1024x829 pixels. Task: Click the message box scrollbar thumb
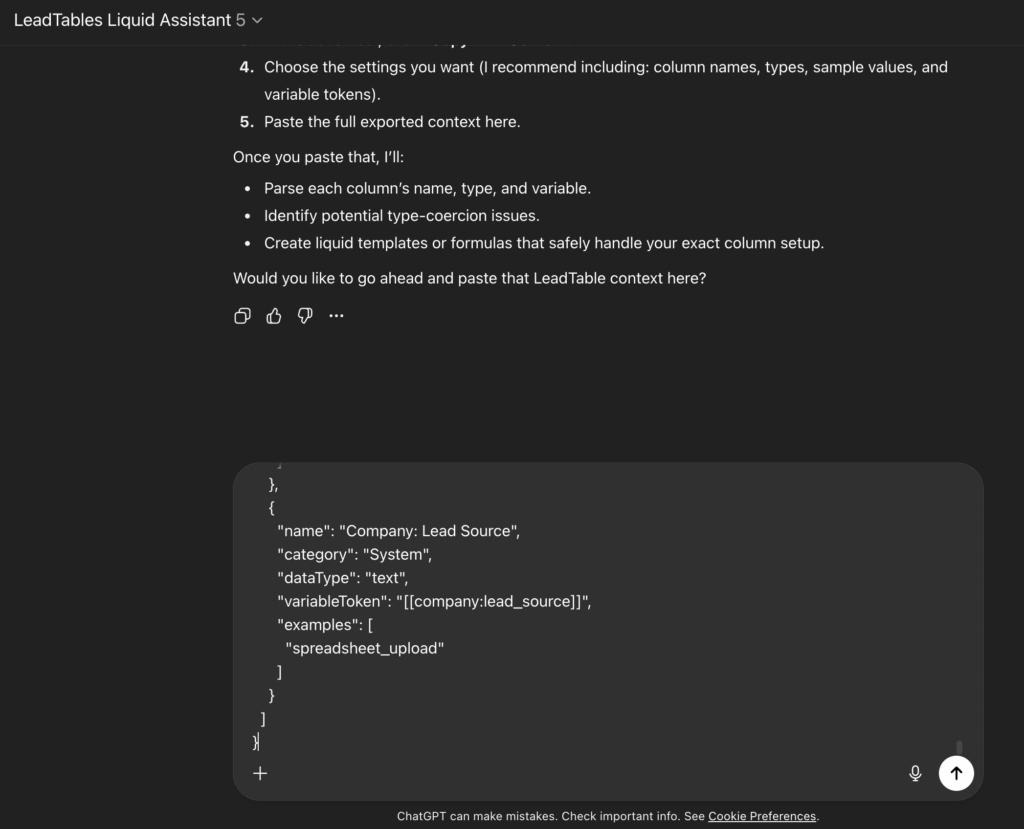[x=959, y=747]
